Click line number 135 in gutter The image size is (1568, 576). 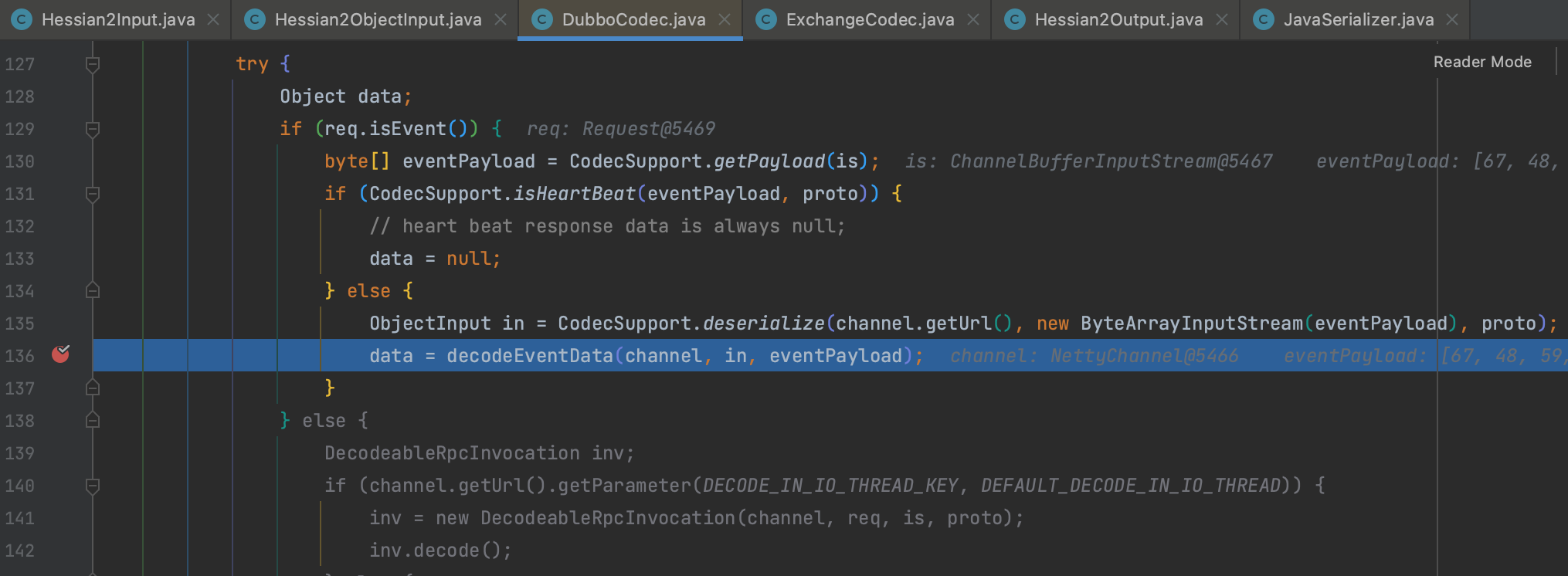click(20, 324)
